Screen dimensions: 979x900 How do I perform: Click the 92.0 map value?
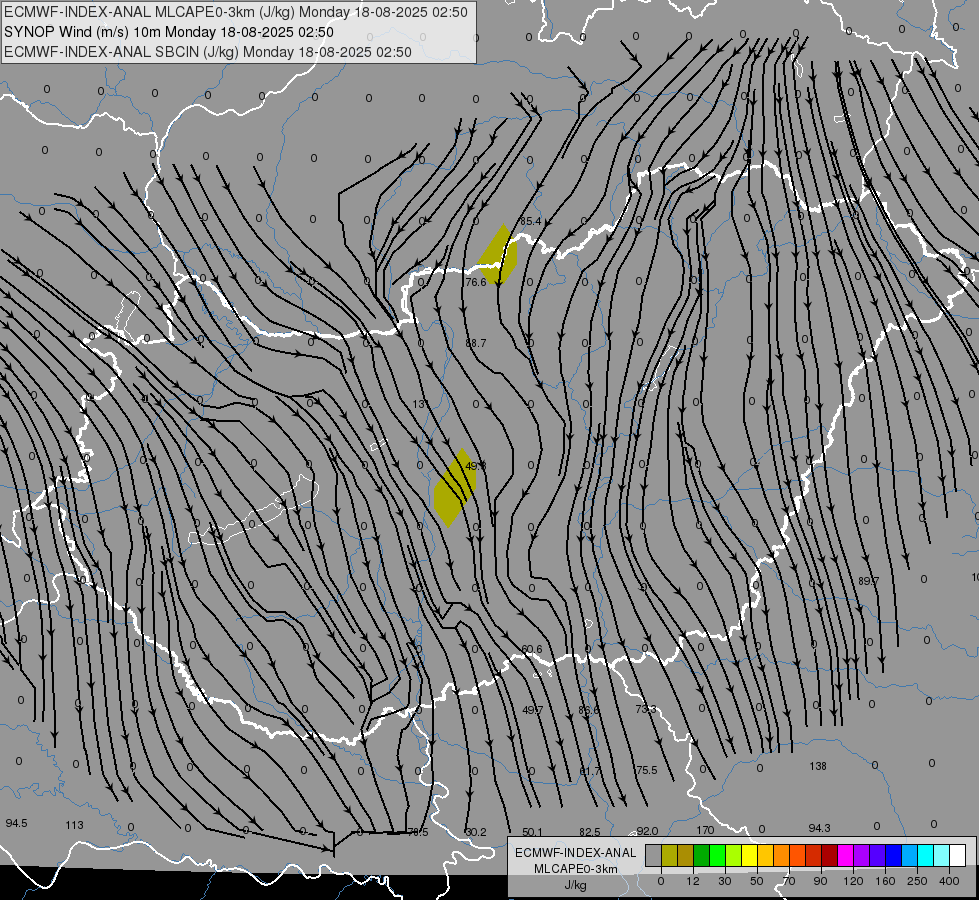click(647, 831)
